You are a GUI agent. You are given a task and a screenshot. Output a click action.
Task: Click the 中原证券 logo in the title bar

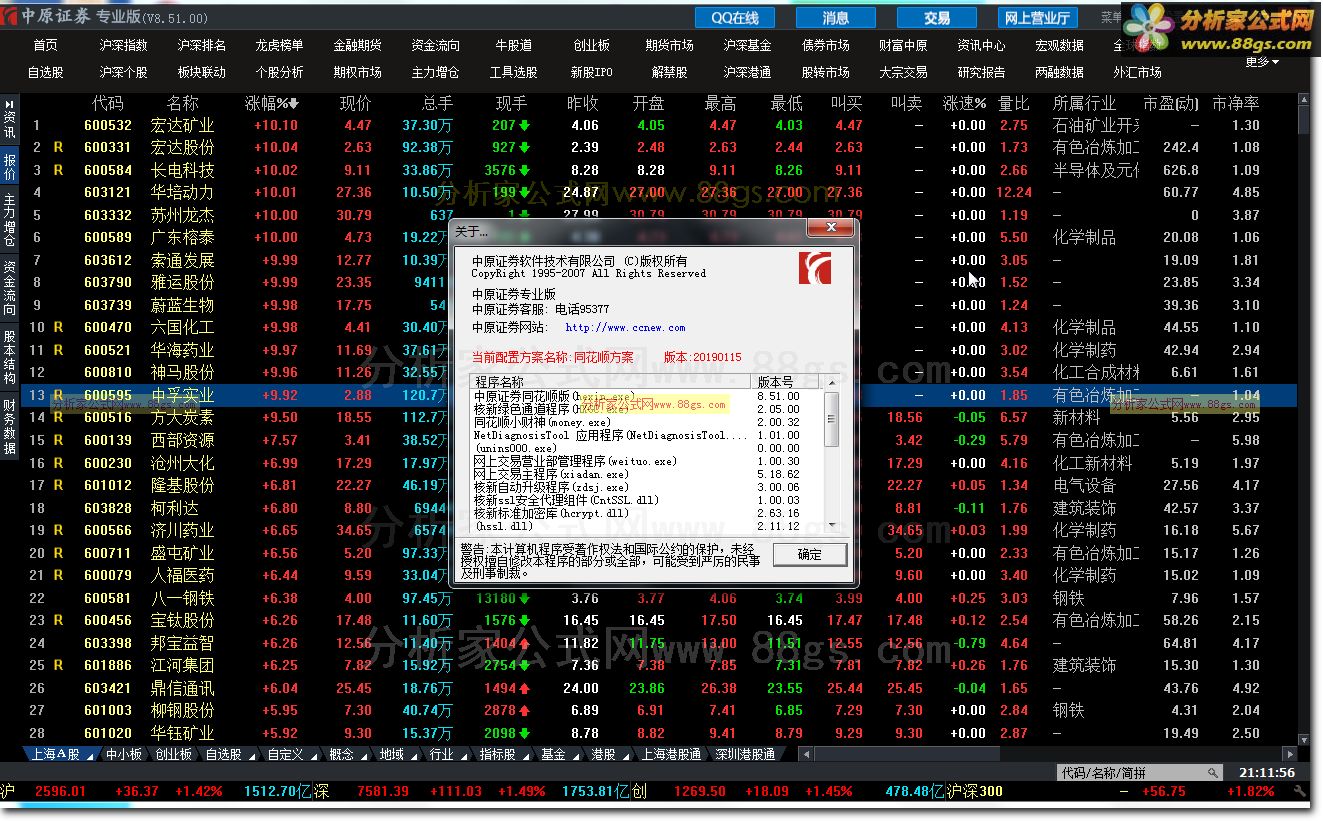point(11,16)
